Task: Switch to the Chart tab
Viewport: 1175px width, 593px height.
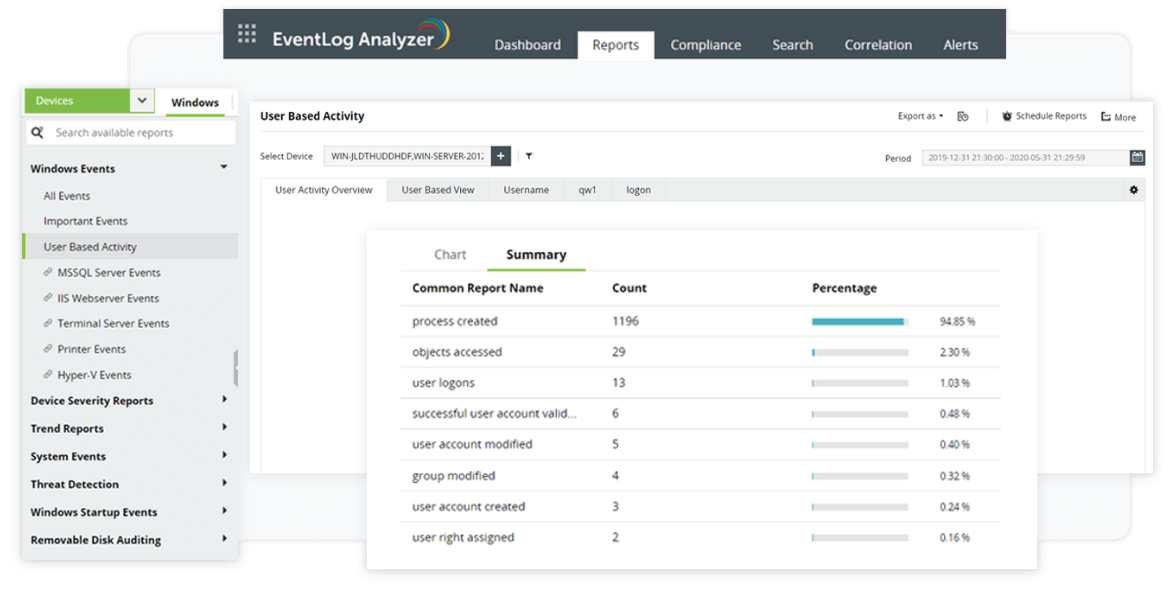Action: coord(450,255)
